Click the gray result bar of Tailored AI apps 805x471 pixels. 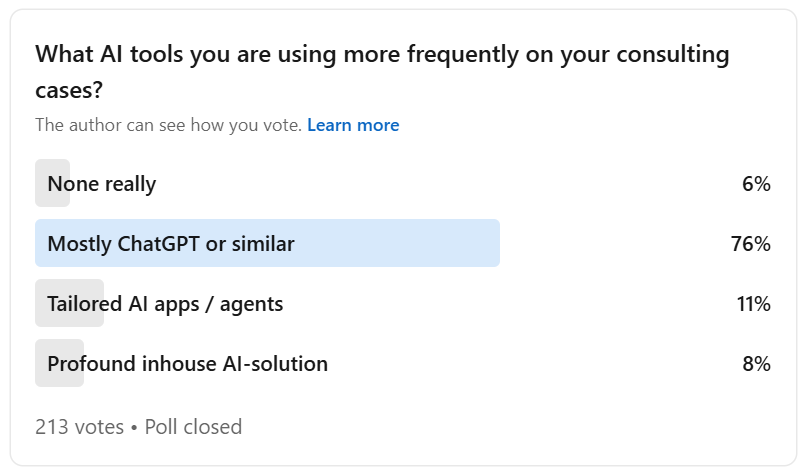(x=69, y=303)
